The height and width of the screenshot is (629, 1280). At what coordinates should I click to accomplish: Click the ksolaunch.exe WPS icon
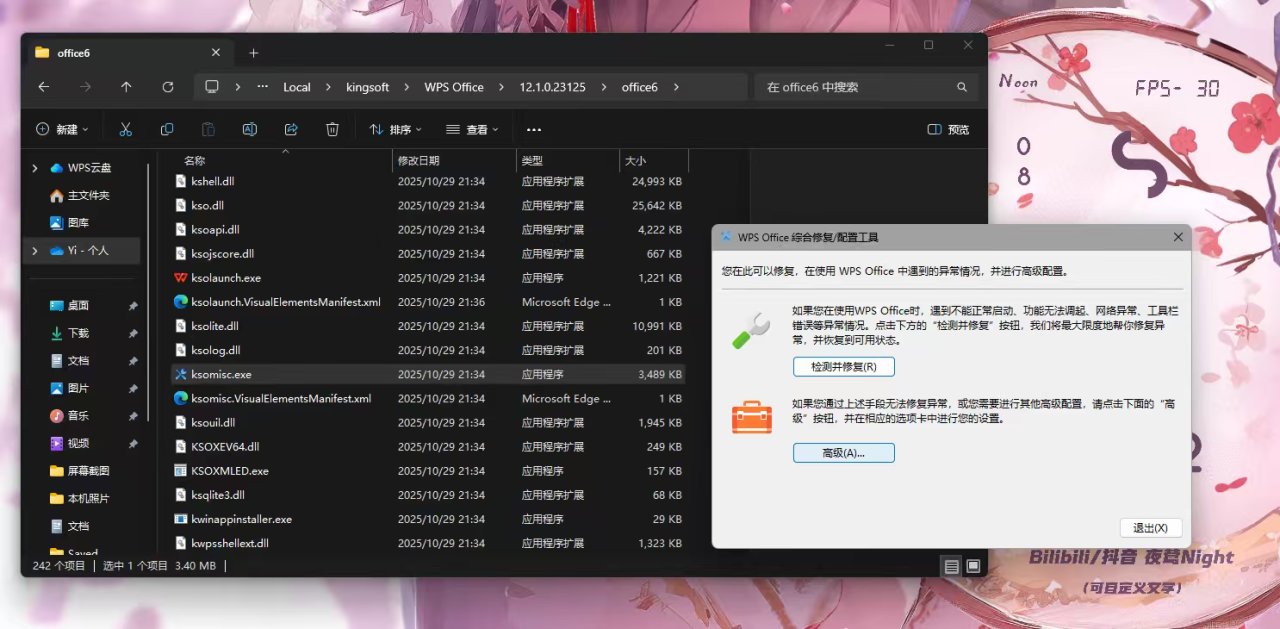point(181,278)
